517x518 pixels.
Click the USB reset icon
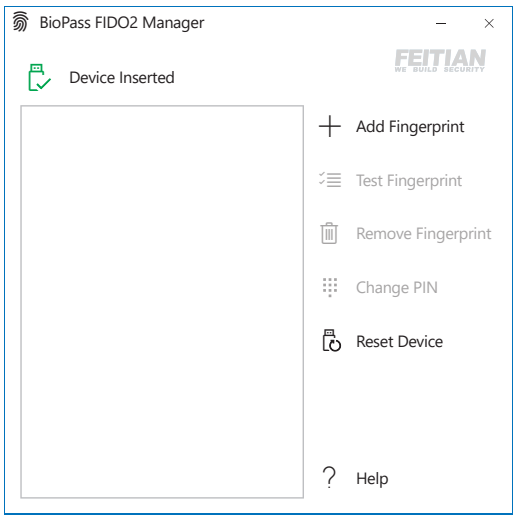pos(331,340)
